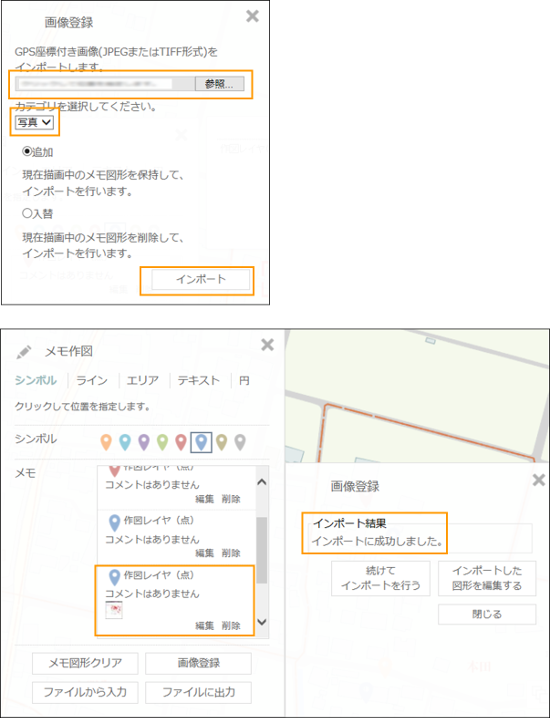Select the orange pin symbol

(106, 442)
